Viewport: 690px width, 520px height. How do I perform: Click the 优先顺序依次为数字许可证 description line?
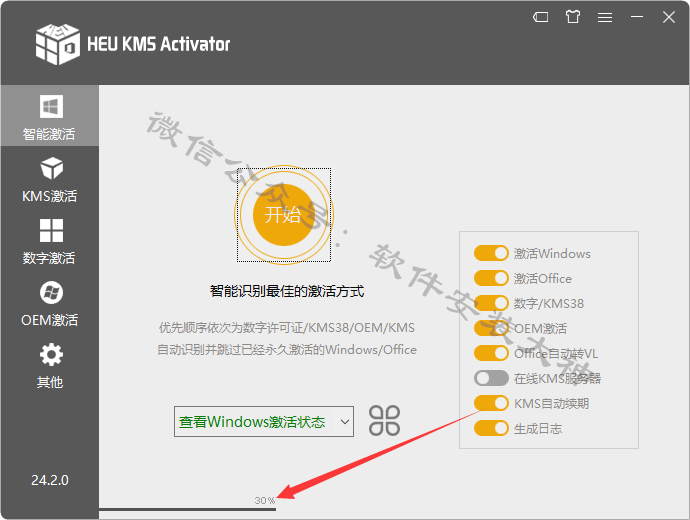[x=286, y=328]
